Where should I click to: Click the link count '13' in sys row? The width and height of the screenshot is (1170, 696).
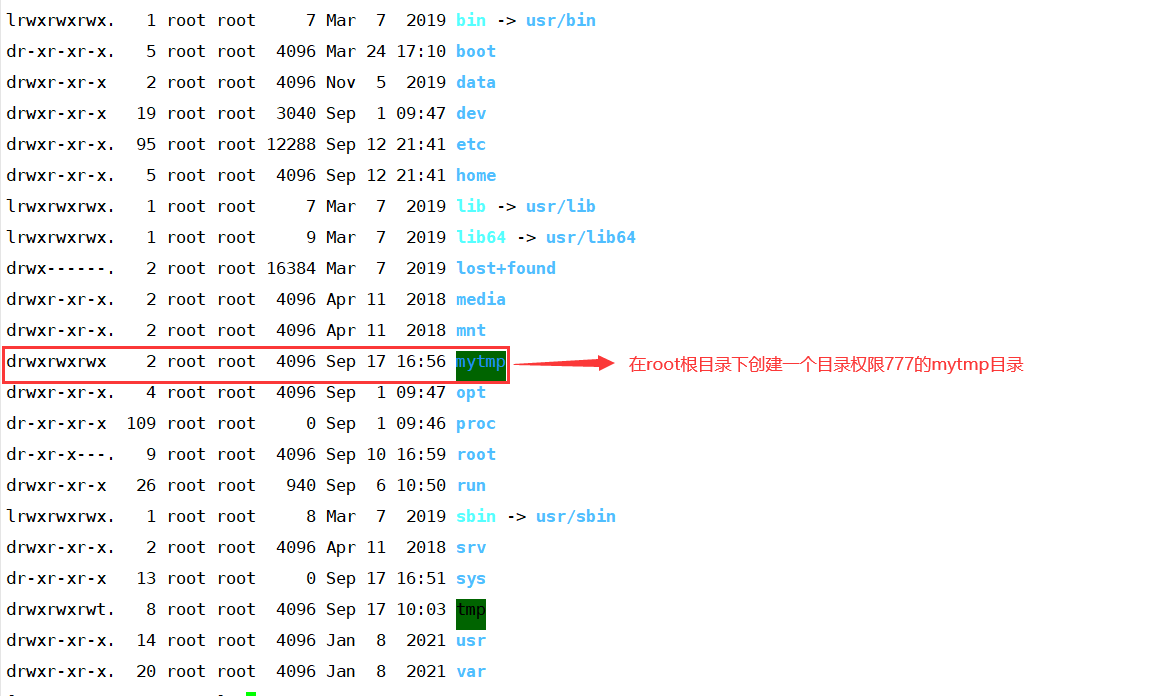tap(146, 578)
